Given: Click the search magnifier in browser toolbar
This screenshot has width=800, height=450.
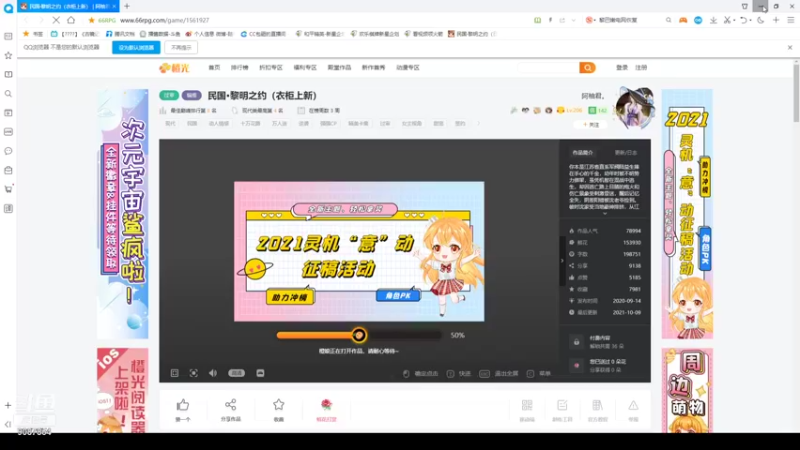Looking at the screenshot, I should (668, 20).
